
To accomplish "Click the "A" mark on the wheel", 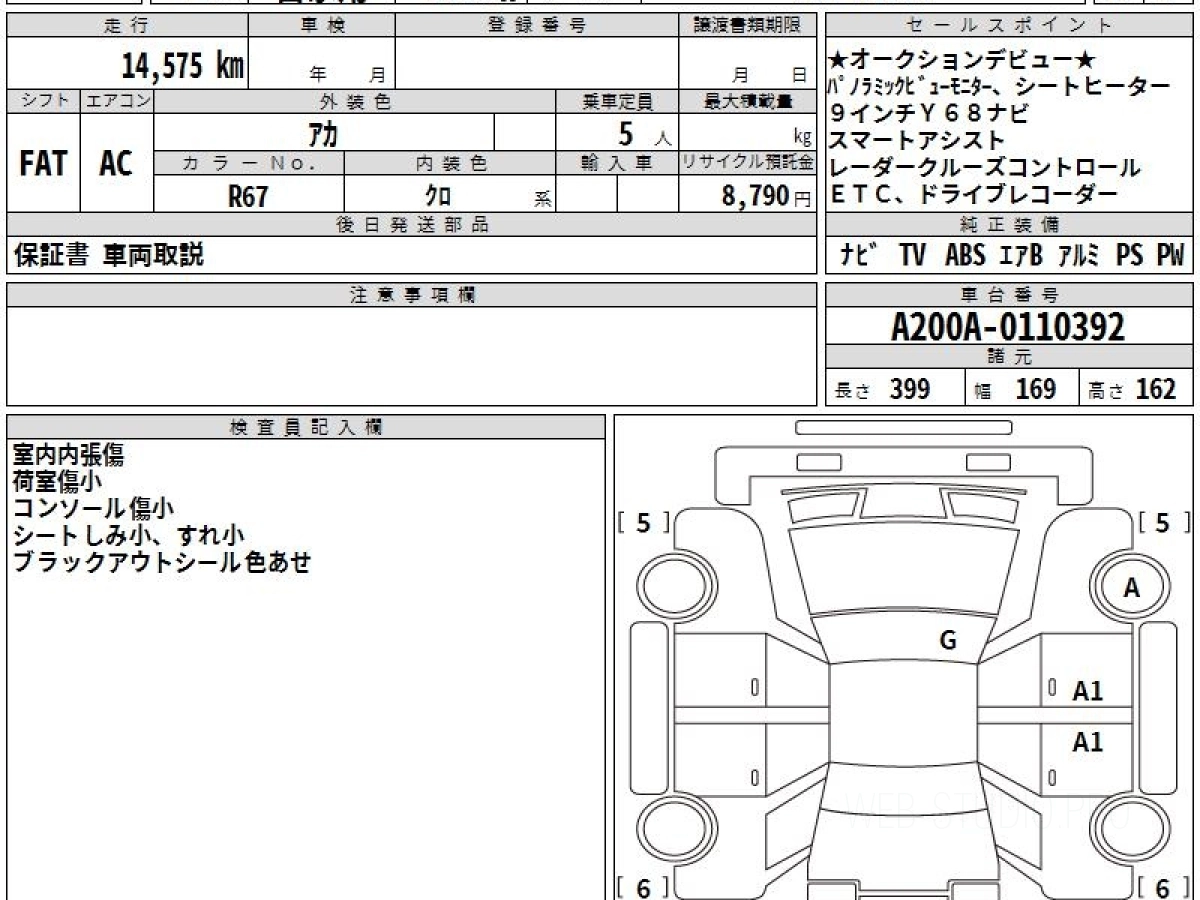I will pyautogui.click(x=1131, y=589).
